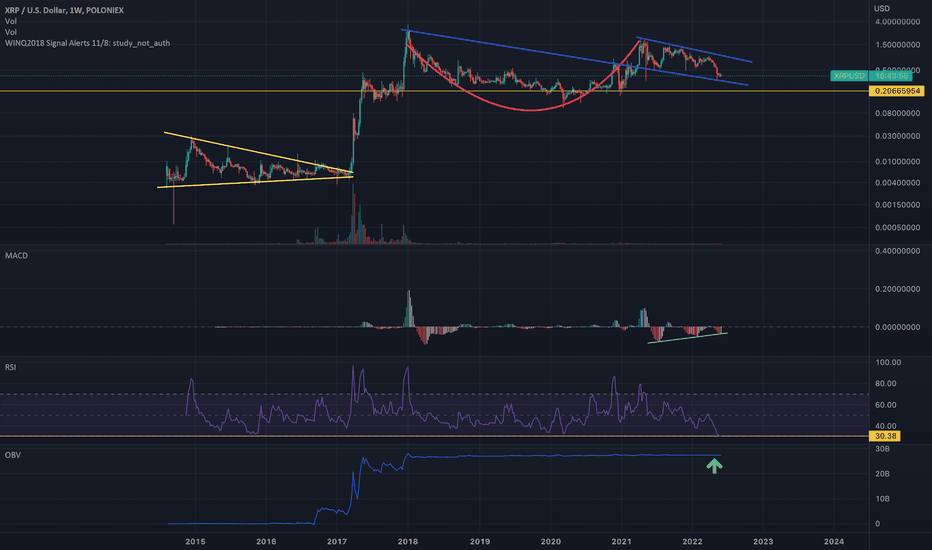
Task: Click the 0.00400000 price axis value
Action: point(897,183)
